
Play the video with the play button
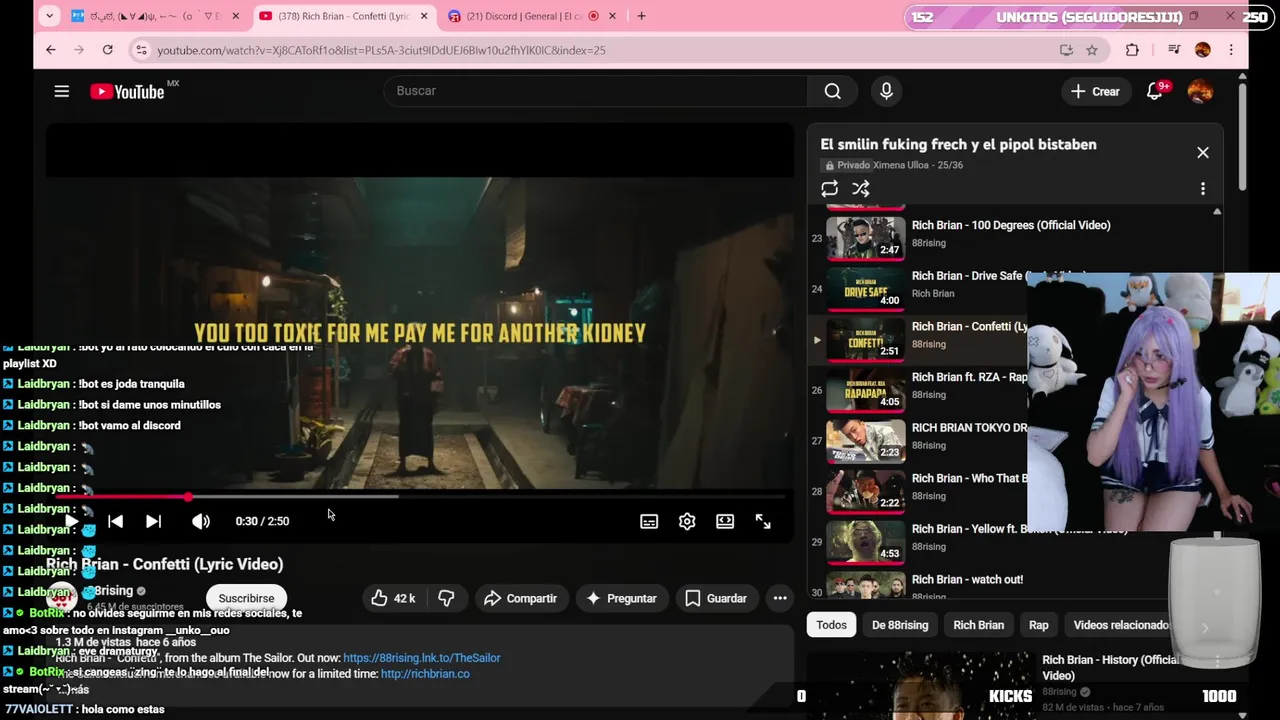(x=72, y=521)
